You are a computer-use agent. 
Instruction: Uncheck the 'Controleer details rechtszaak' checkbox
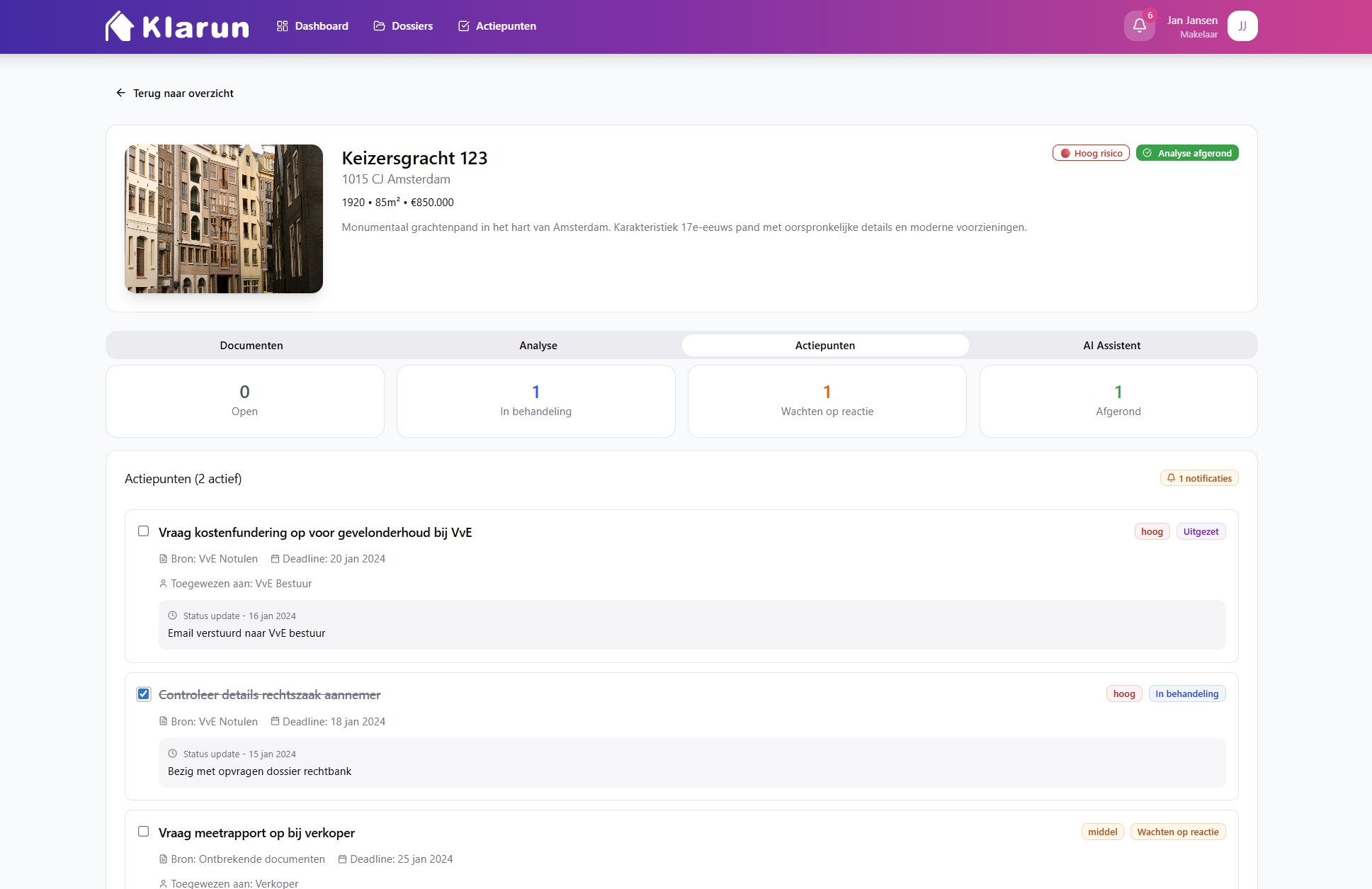click(143, 693)
